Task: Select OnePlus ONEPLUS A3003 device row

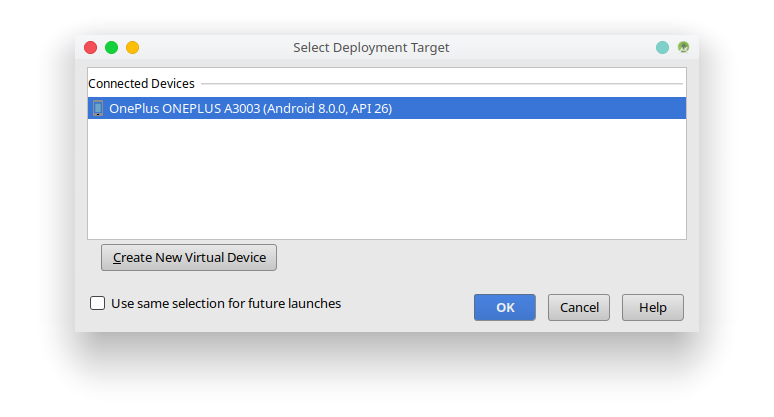Action: pyautogui.click(x=387, y=108)
